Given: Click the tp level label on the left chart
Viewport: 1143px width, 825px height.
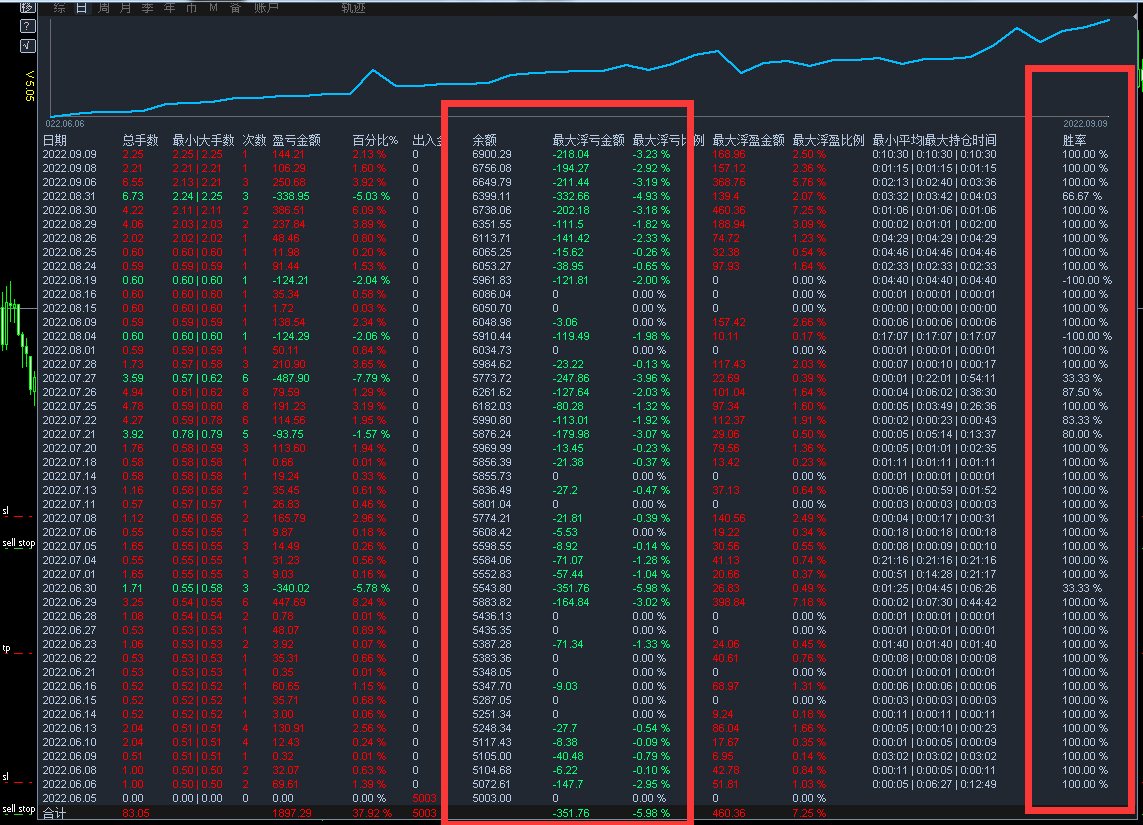Looking at the screenshot, I should [x=7, y=648].
